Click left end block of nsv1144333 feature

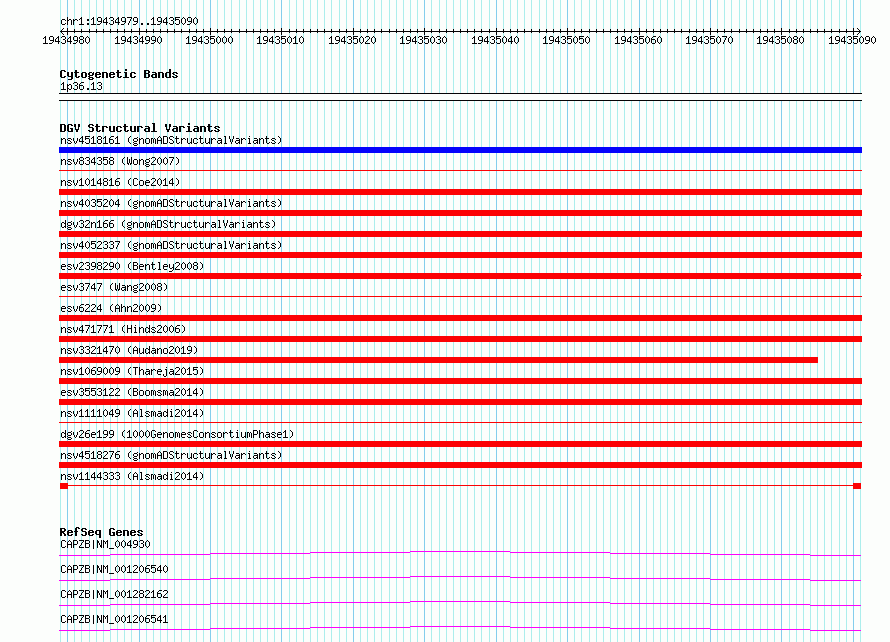64,486
